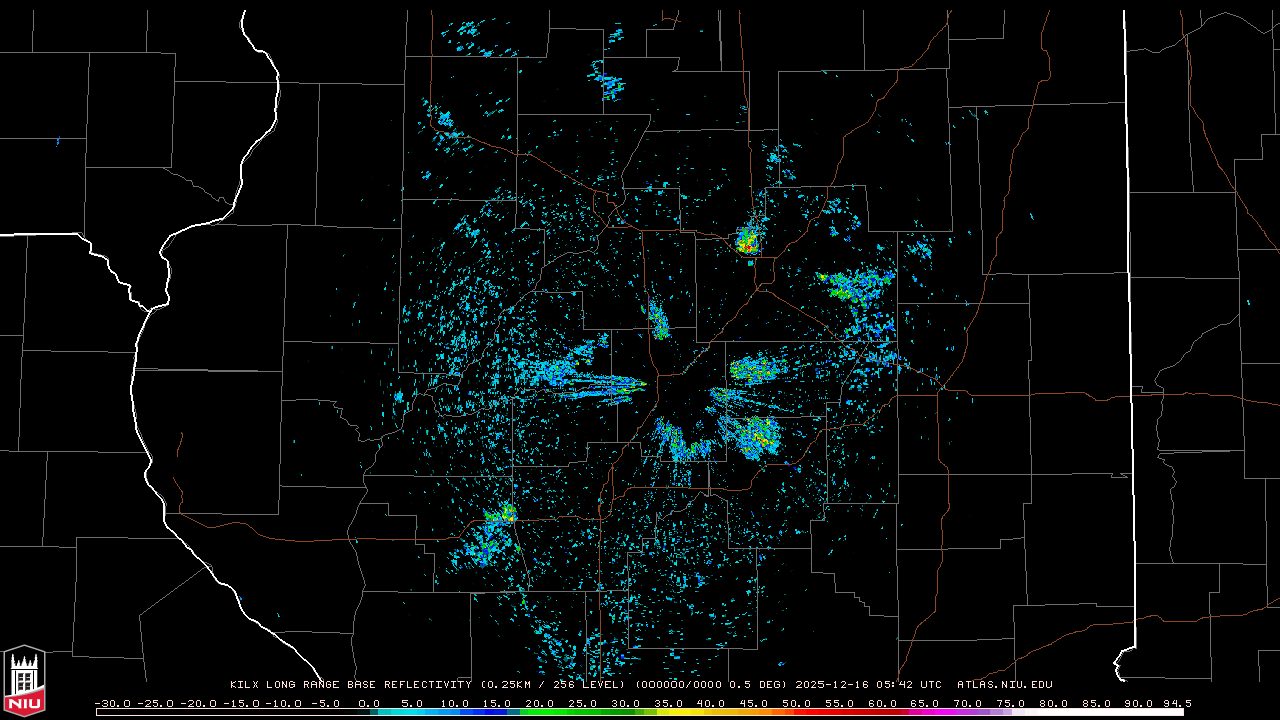This screenshot has width=1280, height=720.
Task: Click the '94.5' color scale label
Action: 1177,703
